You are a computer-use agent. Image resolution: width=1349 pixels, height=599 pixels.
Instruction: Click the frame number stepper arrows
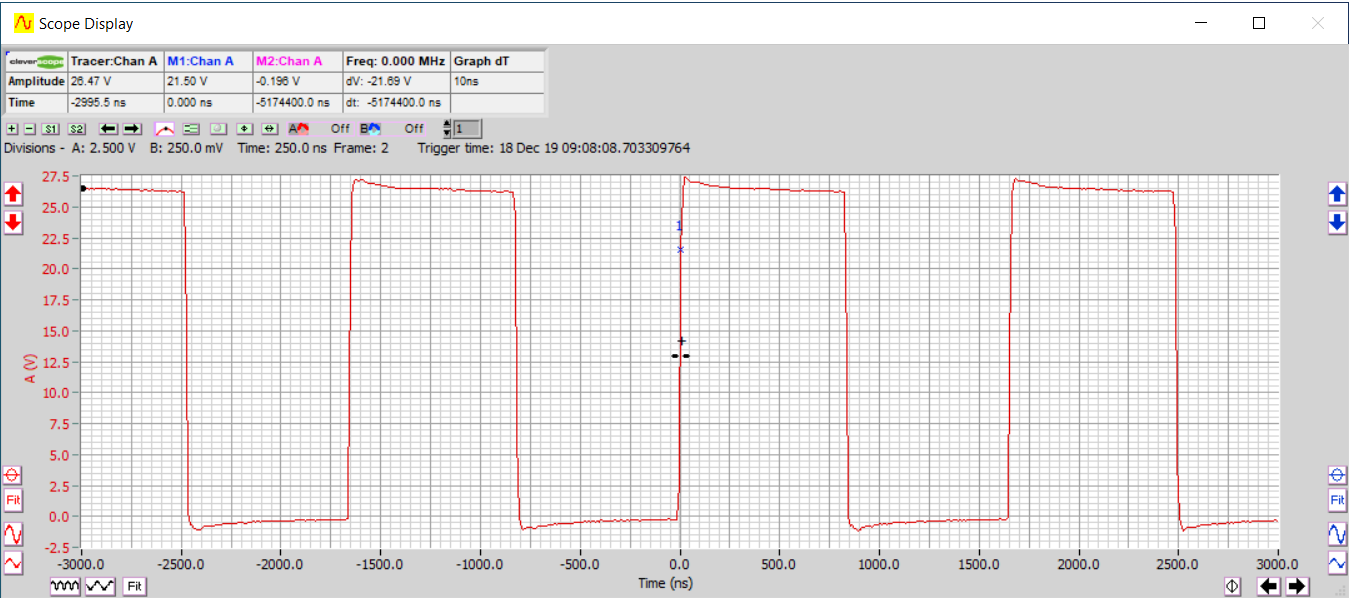pyautogui.click(x=447, y=129)
